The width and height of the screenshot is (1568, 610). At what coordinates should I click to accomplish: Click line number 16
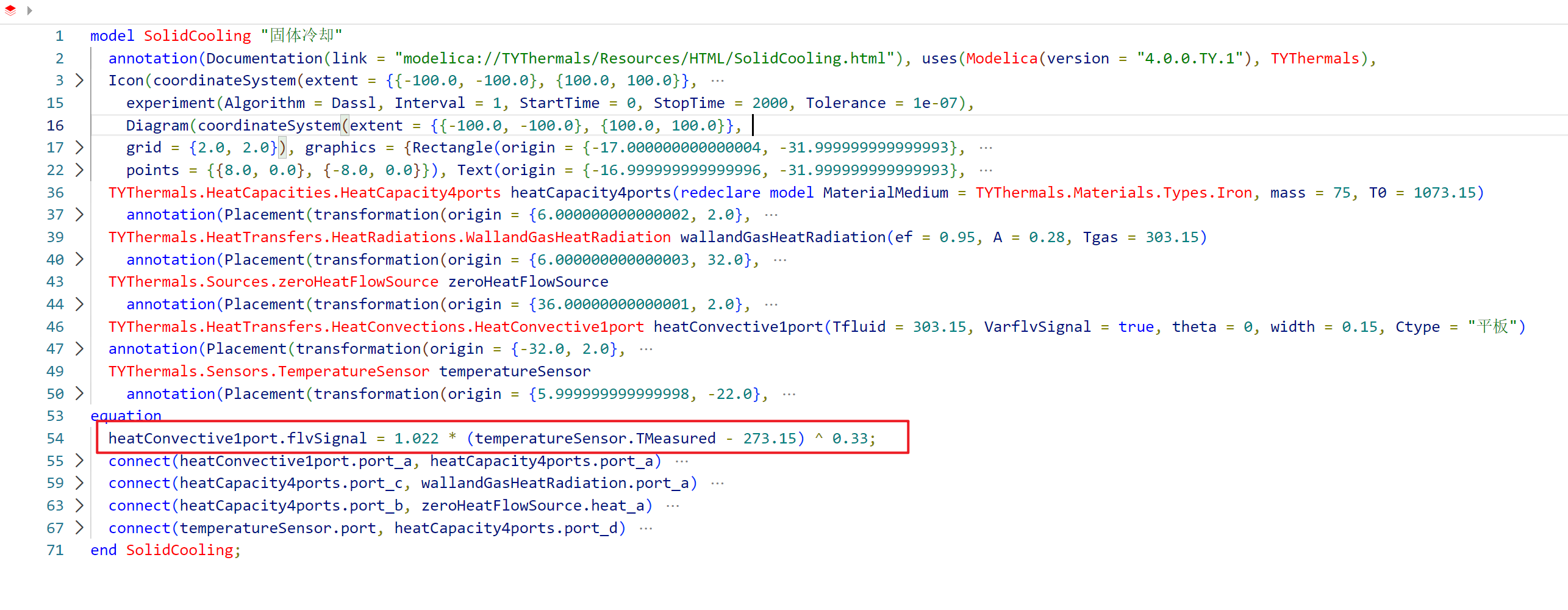(55, 125)
